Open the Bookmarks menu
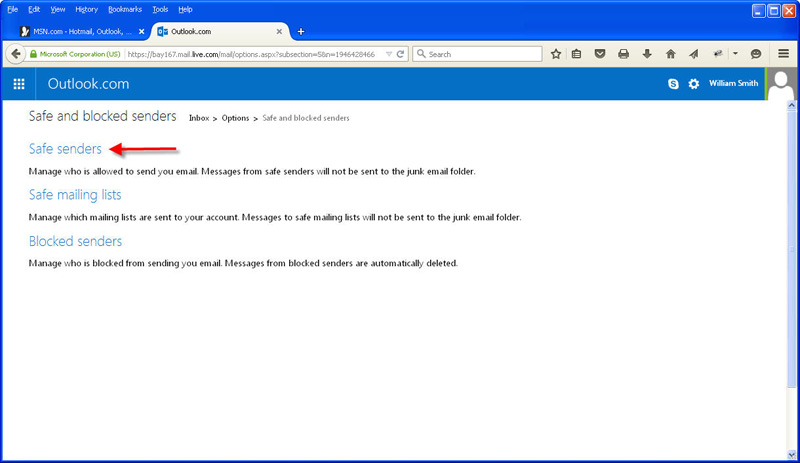This screenshot has width=800, height=463. (125, 9)
